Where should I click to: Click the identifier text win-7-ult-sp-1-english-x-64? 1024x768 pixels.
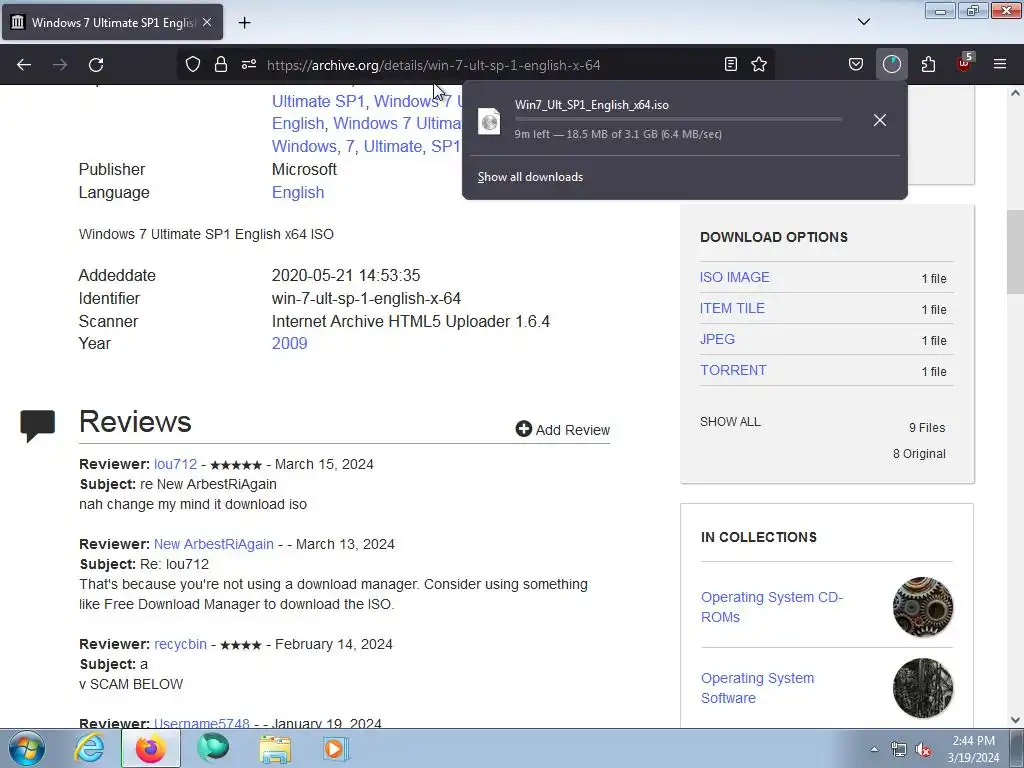click(x=366, y=298)
